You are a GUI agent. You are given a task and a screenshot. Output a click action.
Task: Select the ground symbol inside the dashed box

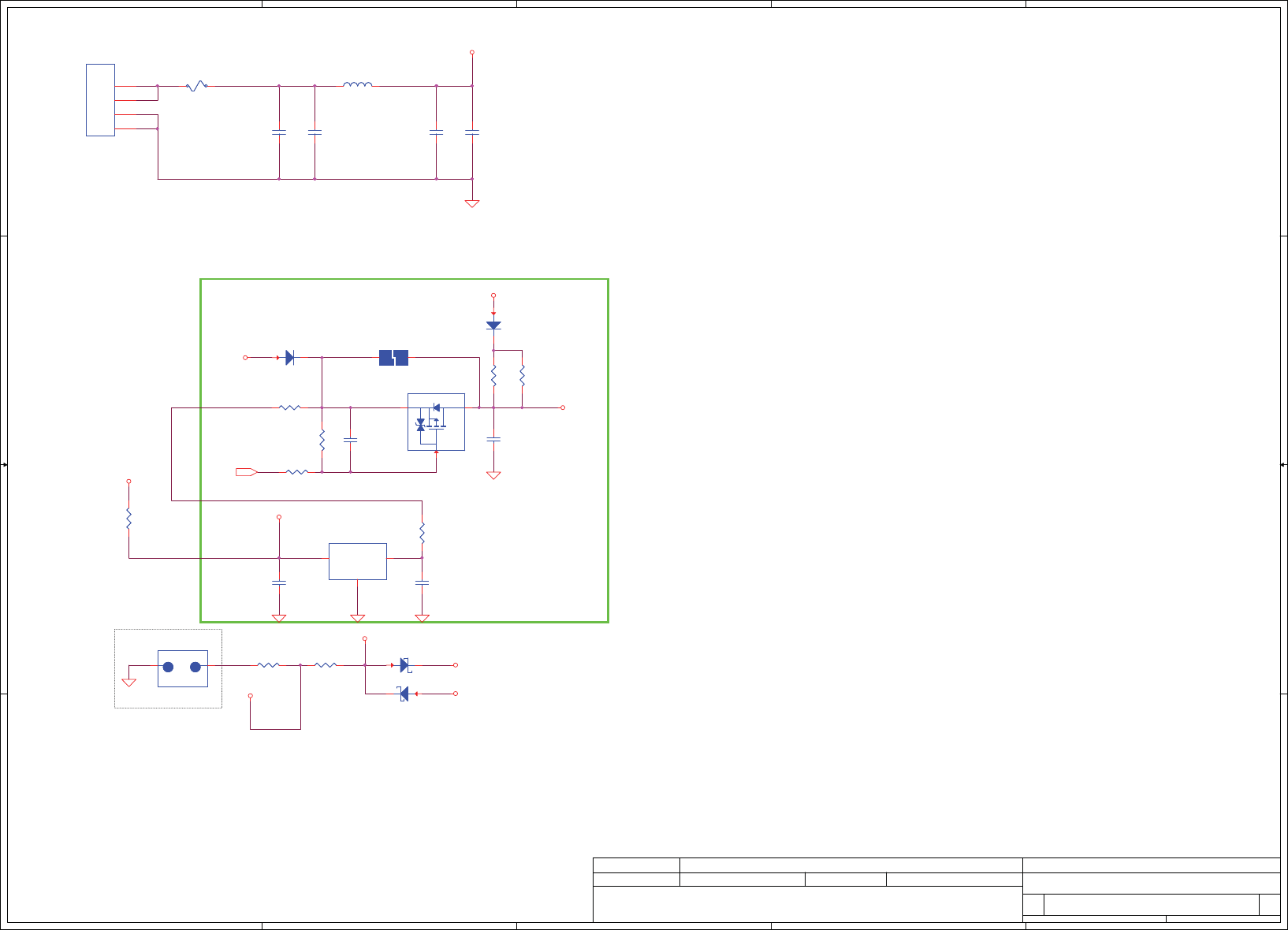(129, 683)
